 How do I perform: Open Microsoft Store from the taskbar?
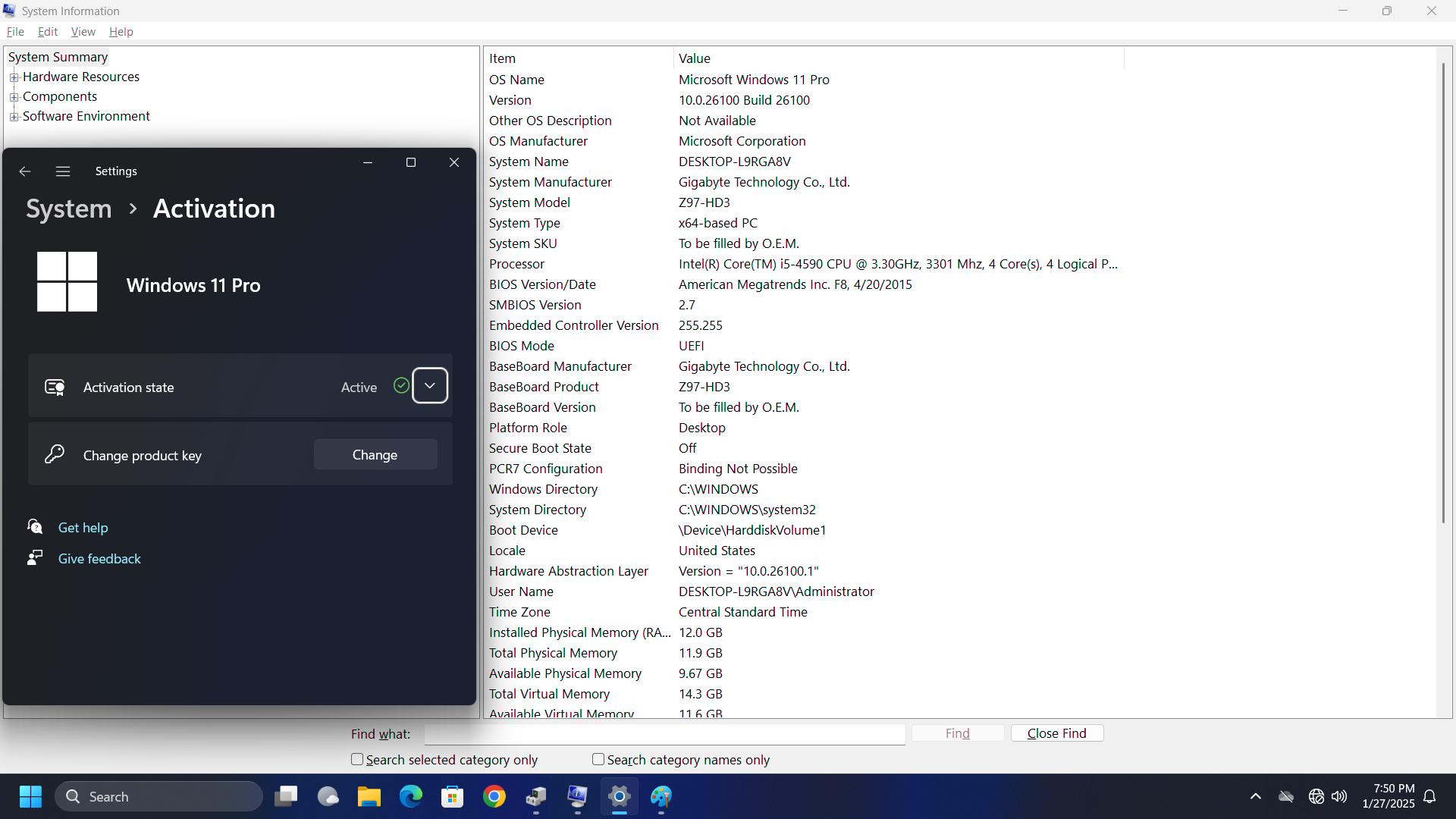click(453, 796)
